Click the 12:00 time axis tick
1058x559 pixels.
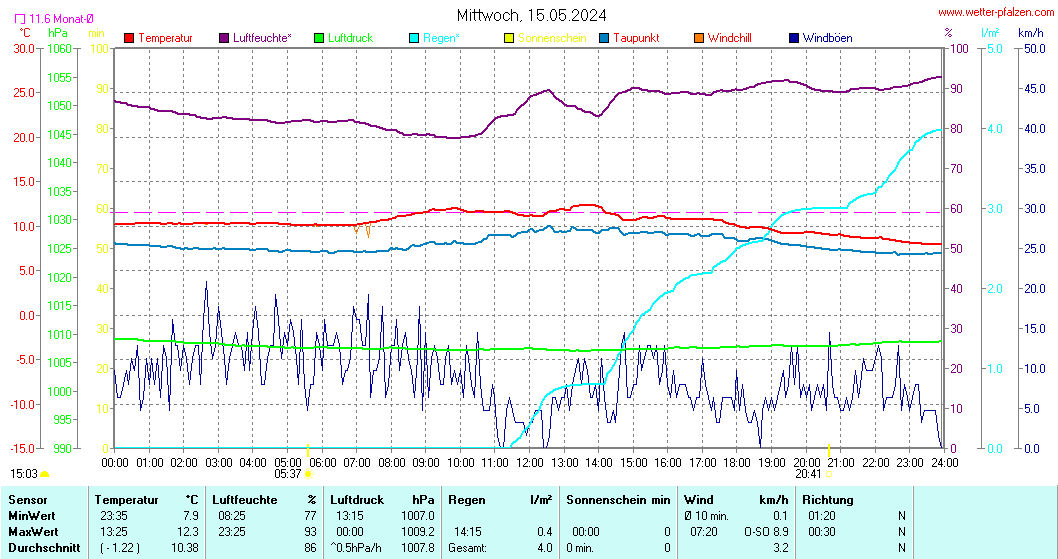point(530,463)
